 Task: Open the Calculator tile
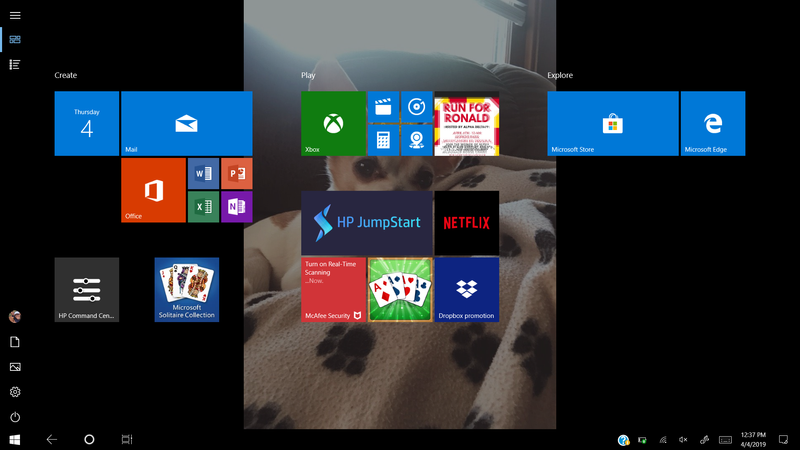tap(383, 140)
